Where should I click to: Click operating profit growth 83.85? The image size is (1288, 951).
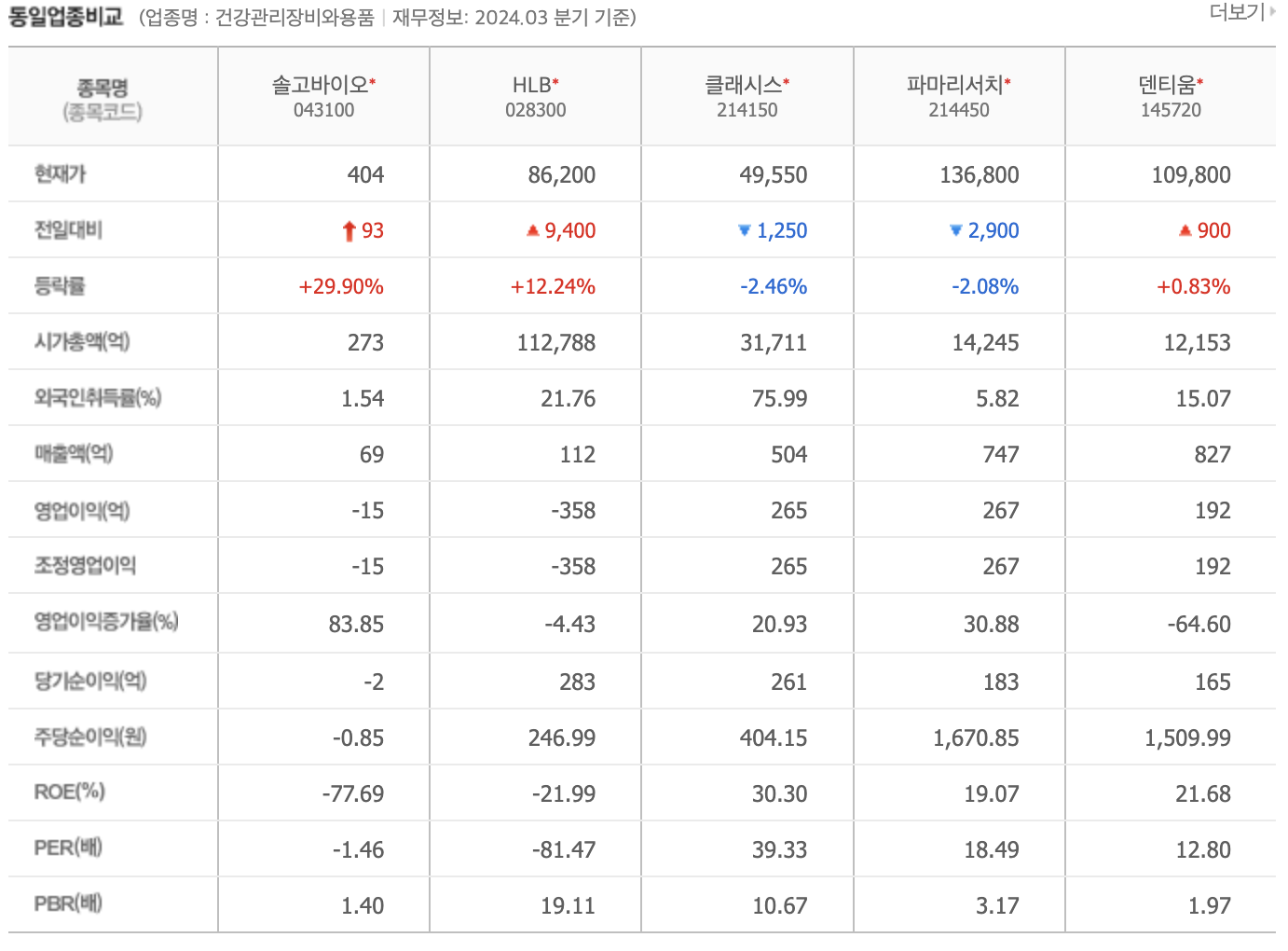(x=356, y=624)
